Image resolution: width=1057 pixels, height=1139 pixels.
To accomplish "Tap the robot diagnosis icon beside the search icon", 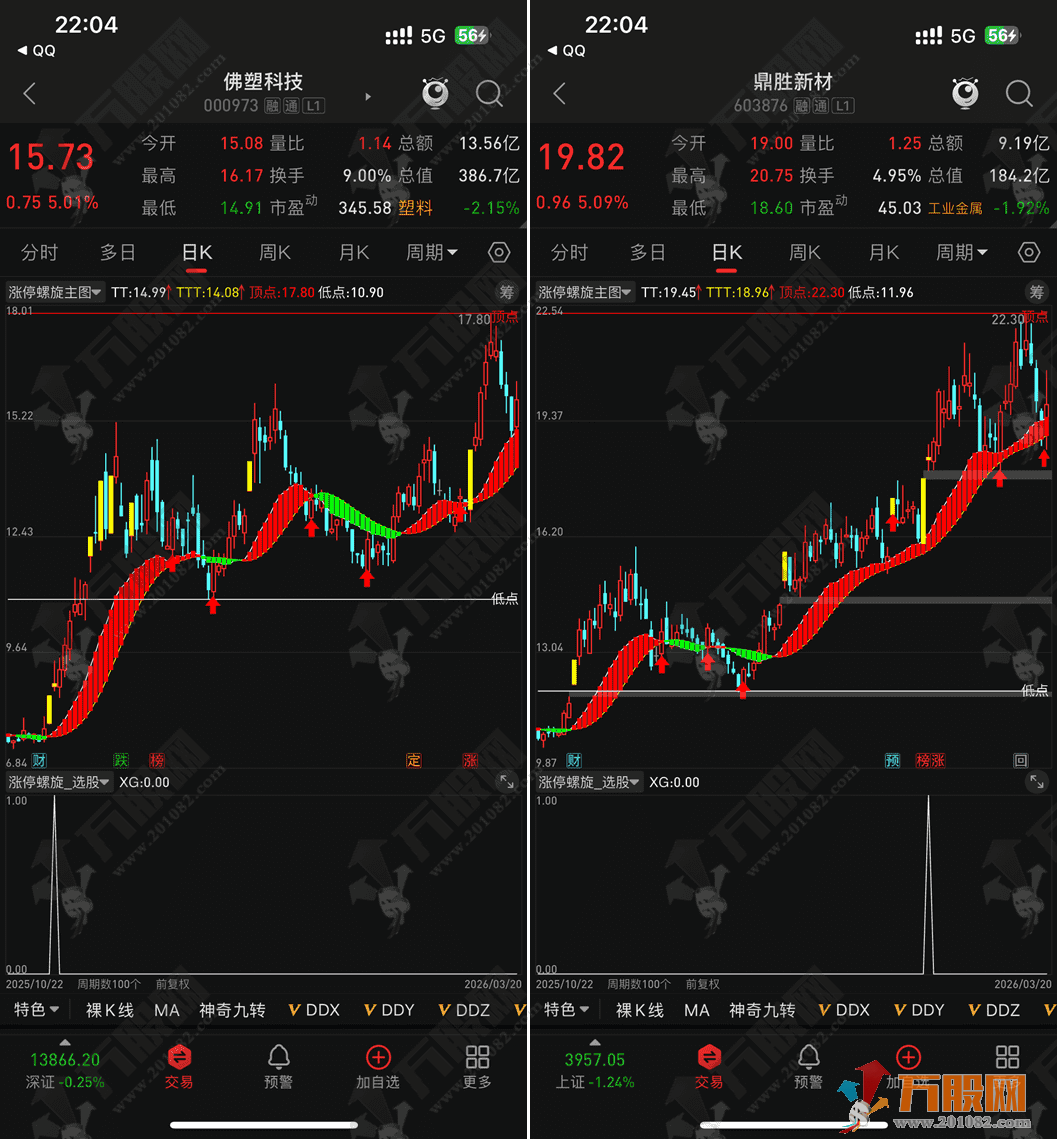I will (x=434, y=93).
